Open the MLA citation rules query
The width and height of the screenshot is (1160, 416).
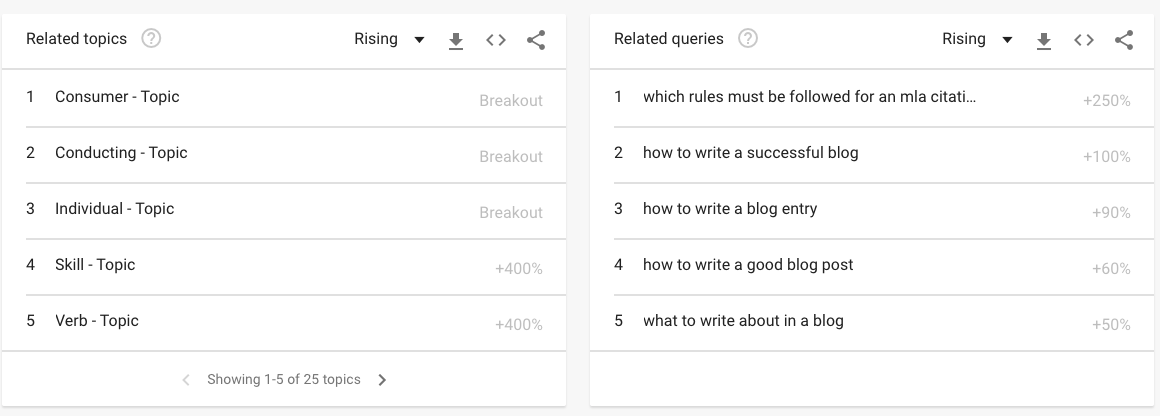click(809, 97)
